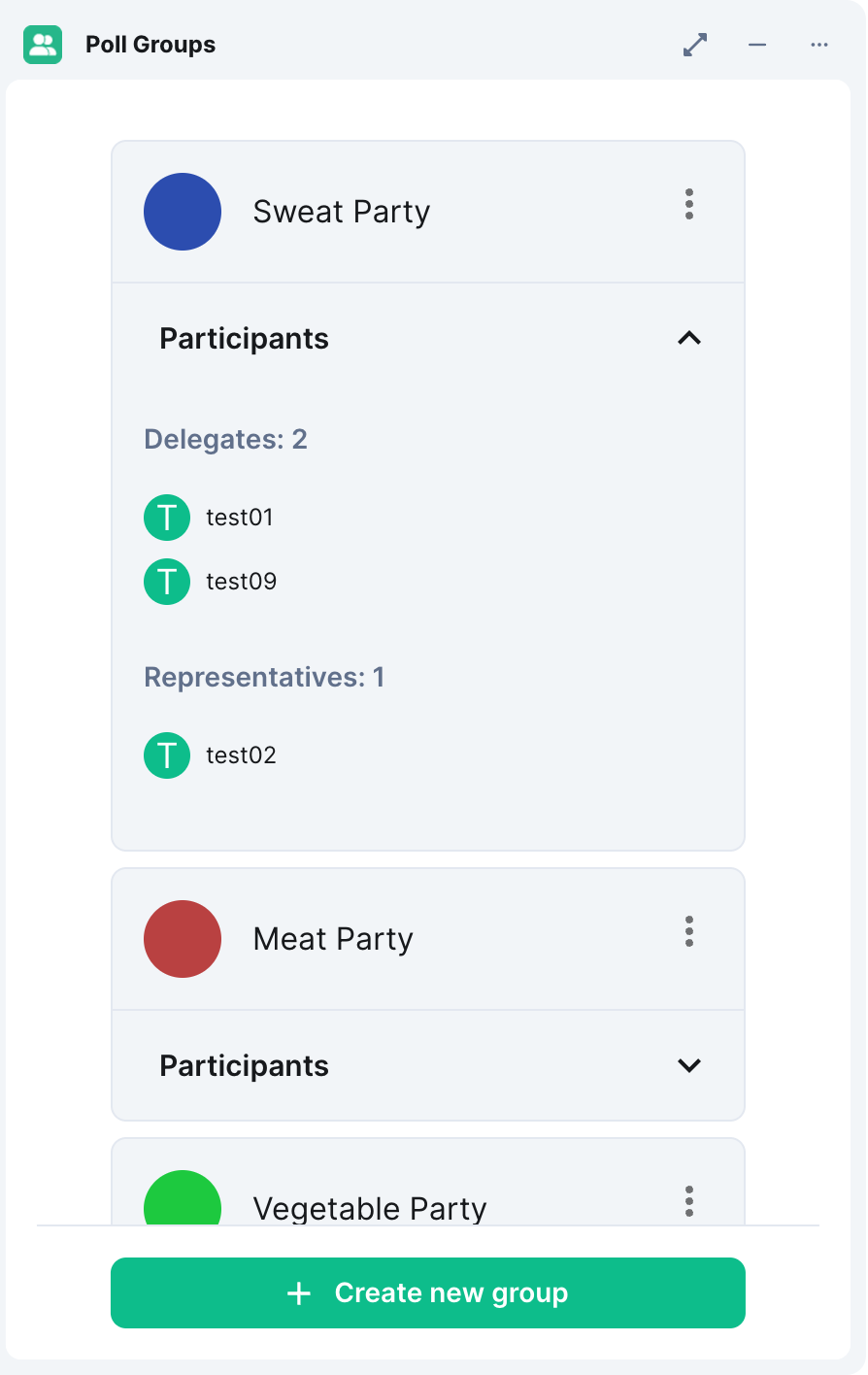This screenshot has width=868, height=1375.
Task: Click test09 avatar icon
Action: coord(167,582)
